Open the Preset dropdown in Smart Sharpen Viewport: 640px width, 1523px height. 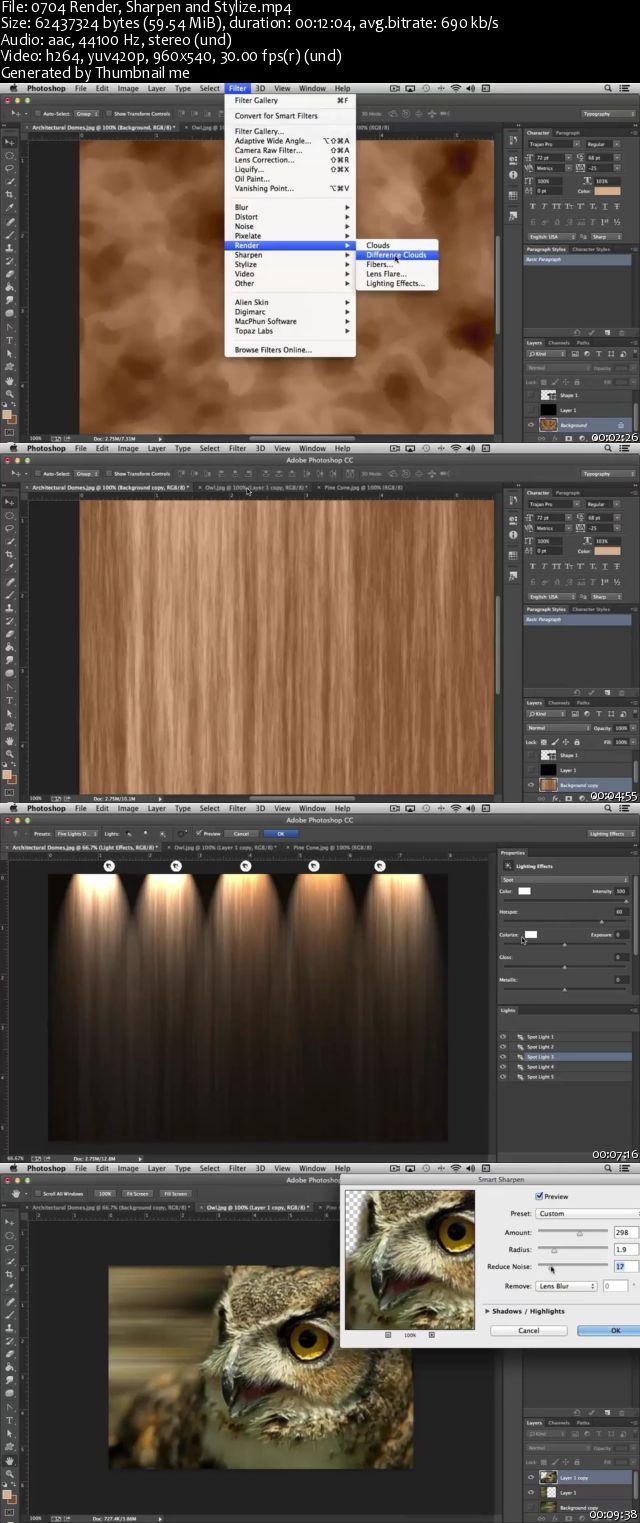click(588, 1214)
